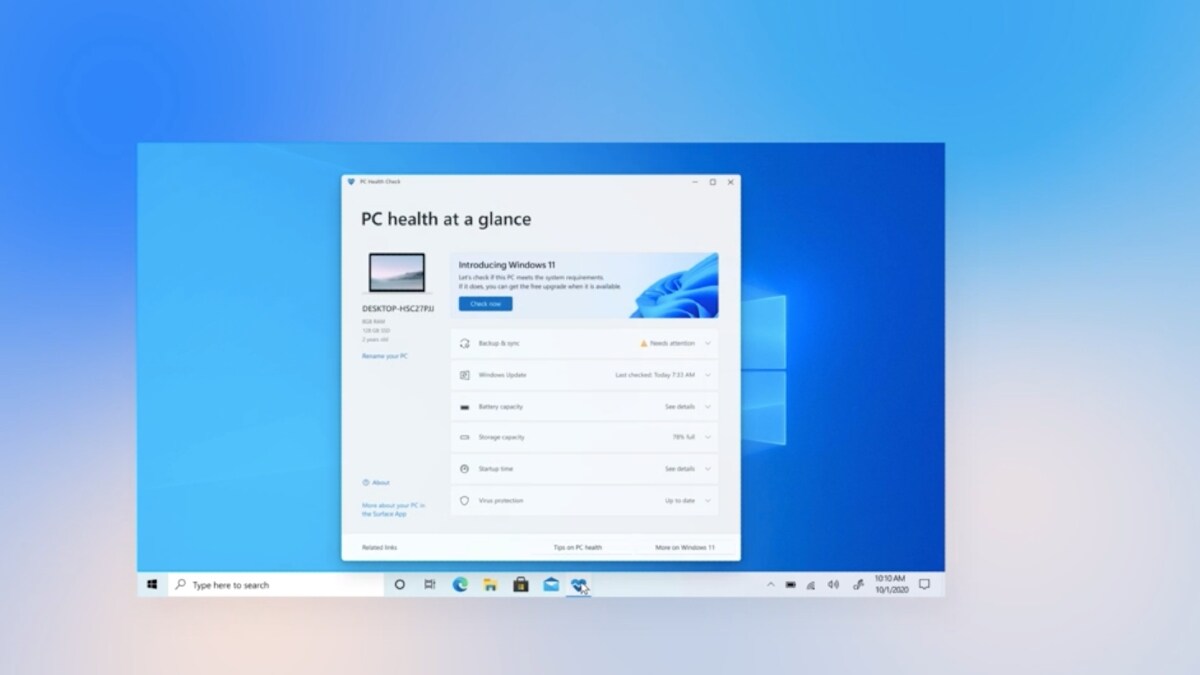1200x675 pixels.
Task: Expand the Virus protection section
Action: tap(709, 501)
